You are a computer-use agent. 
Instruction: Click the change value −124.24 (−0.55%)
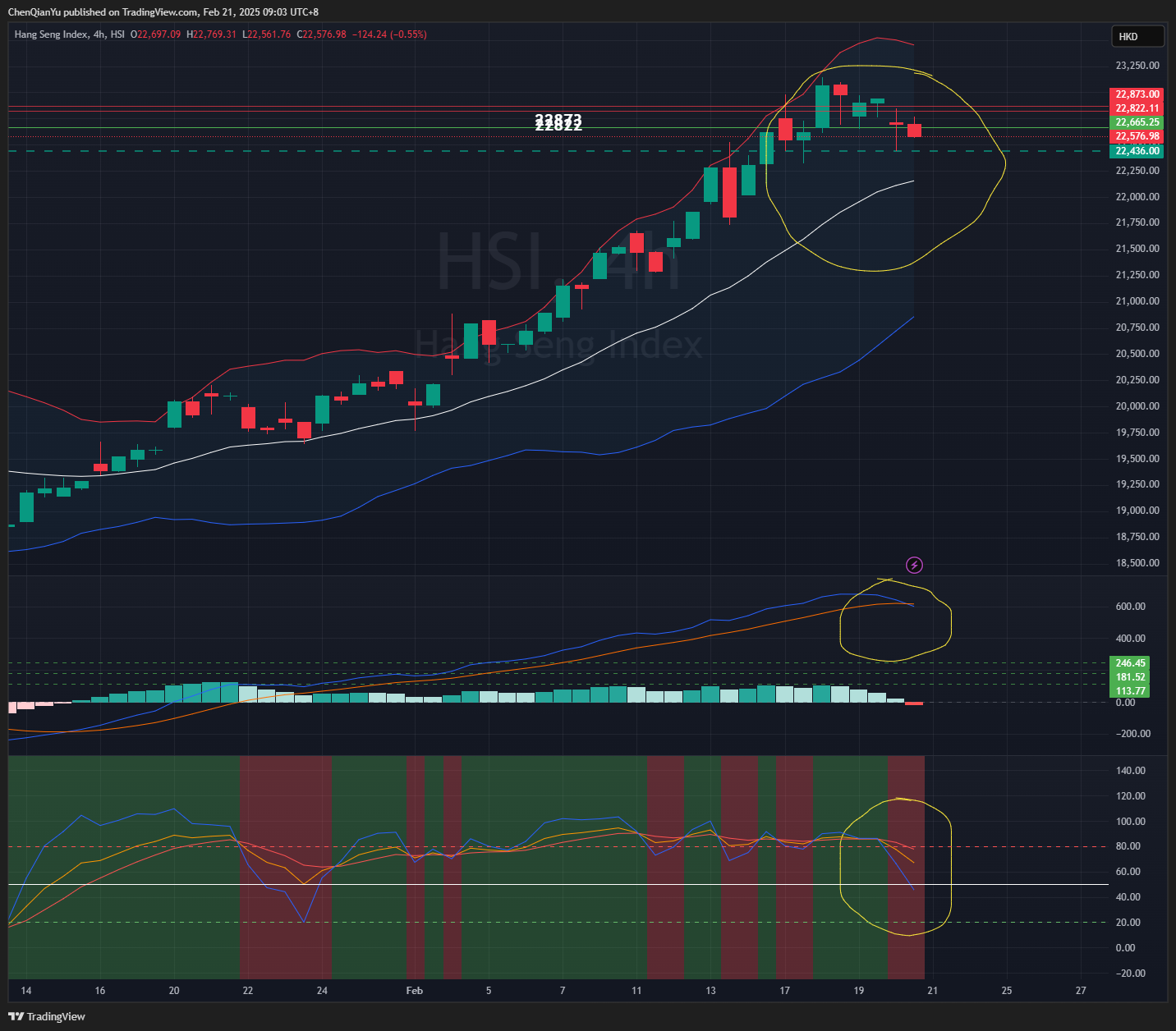click(x=389, y=34)
